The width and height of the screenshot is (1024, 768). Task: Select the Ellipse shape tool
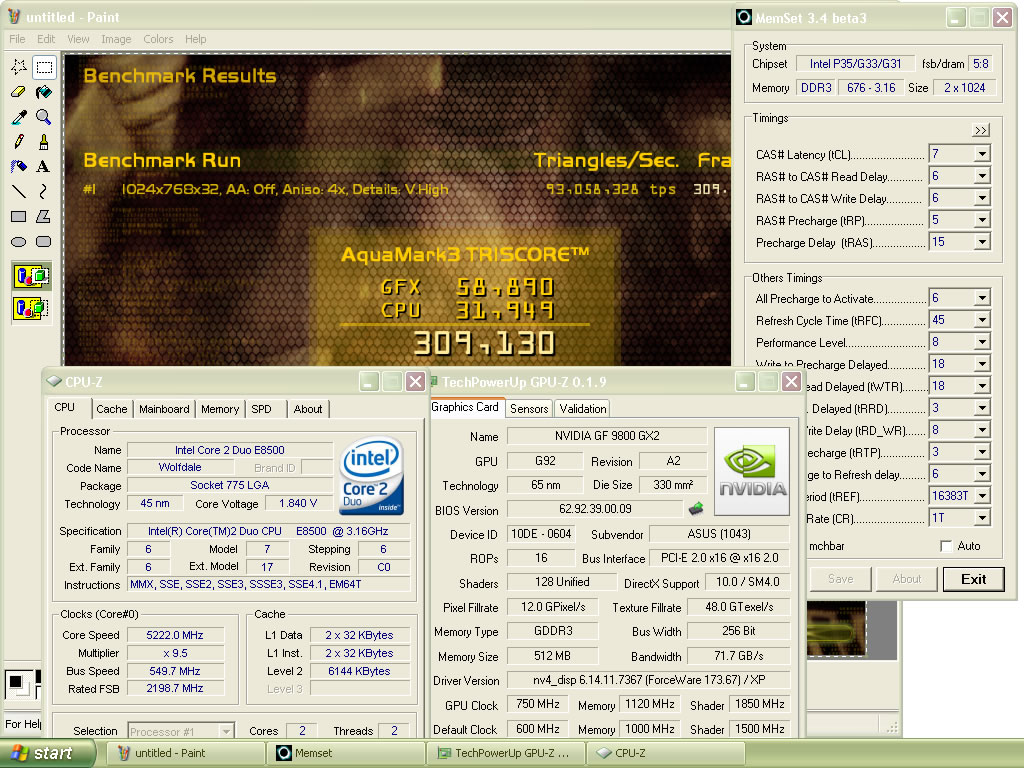pos(19,242)
